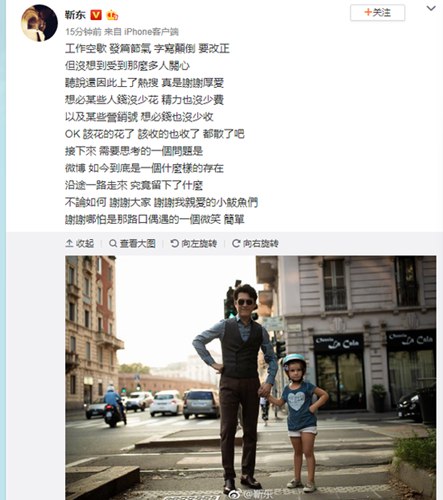Image resolution: width=443 pixels, height=500 pixels.
Task: Expand the post options chevron menu
Action: coord(431,8)
